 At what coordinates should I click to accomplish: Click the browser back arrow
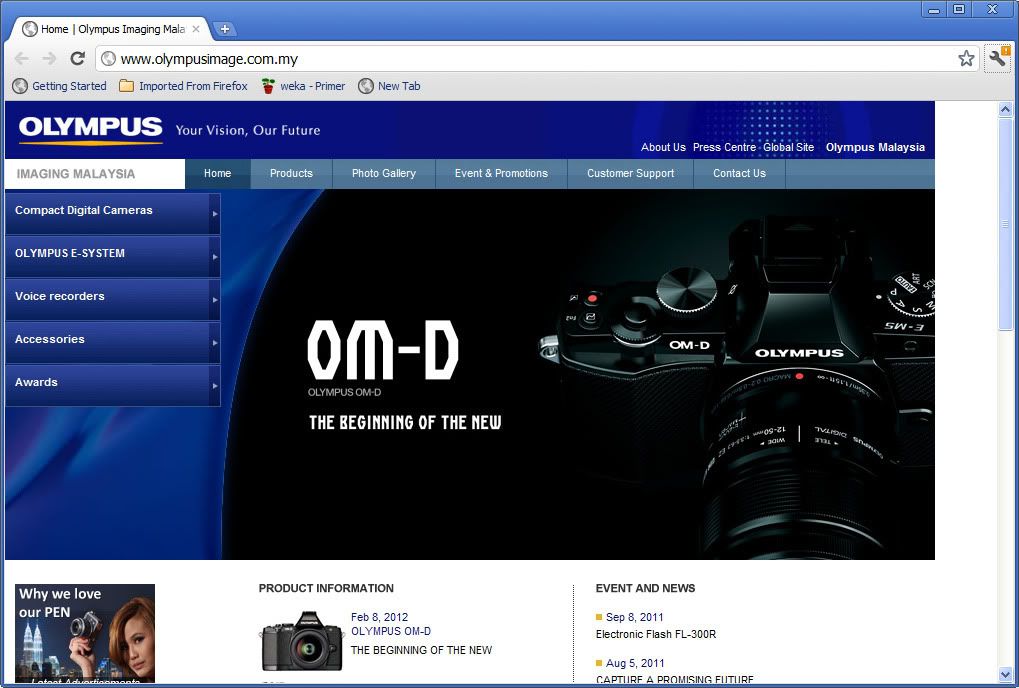[21, 58]
